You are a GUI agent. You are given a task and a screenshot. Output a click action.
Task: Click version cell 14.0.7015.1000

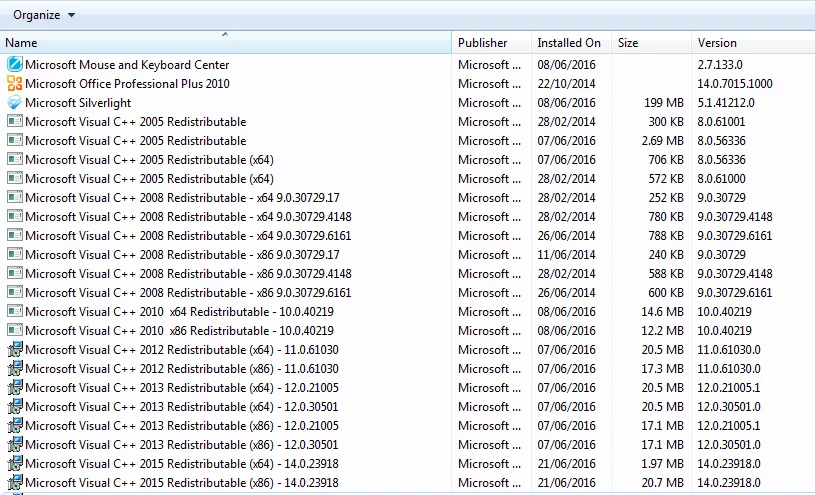735,84
